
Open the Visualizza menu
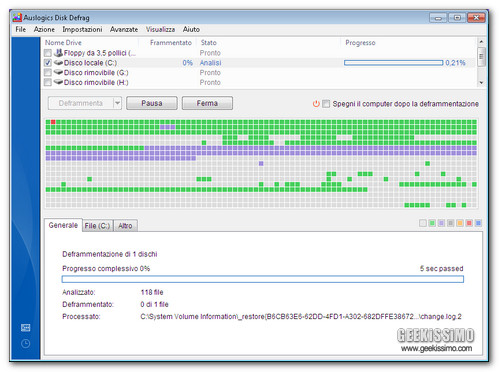[160, 29]
